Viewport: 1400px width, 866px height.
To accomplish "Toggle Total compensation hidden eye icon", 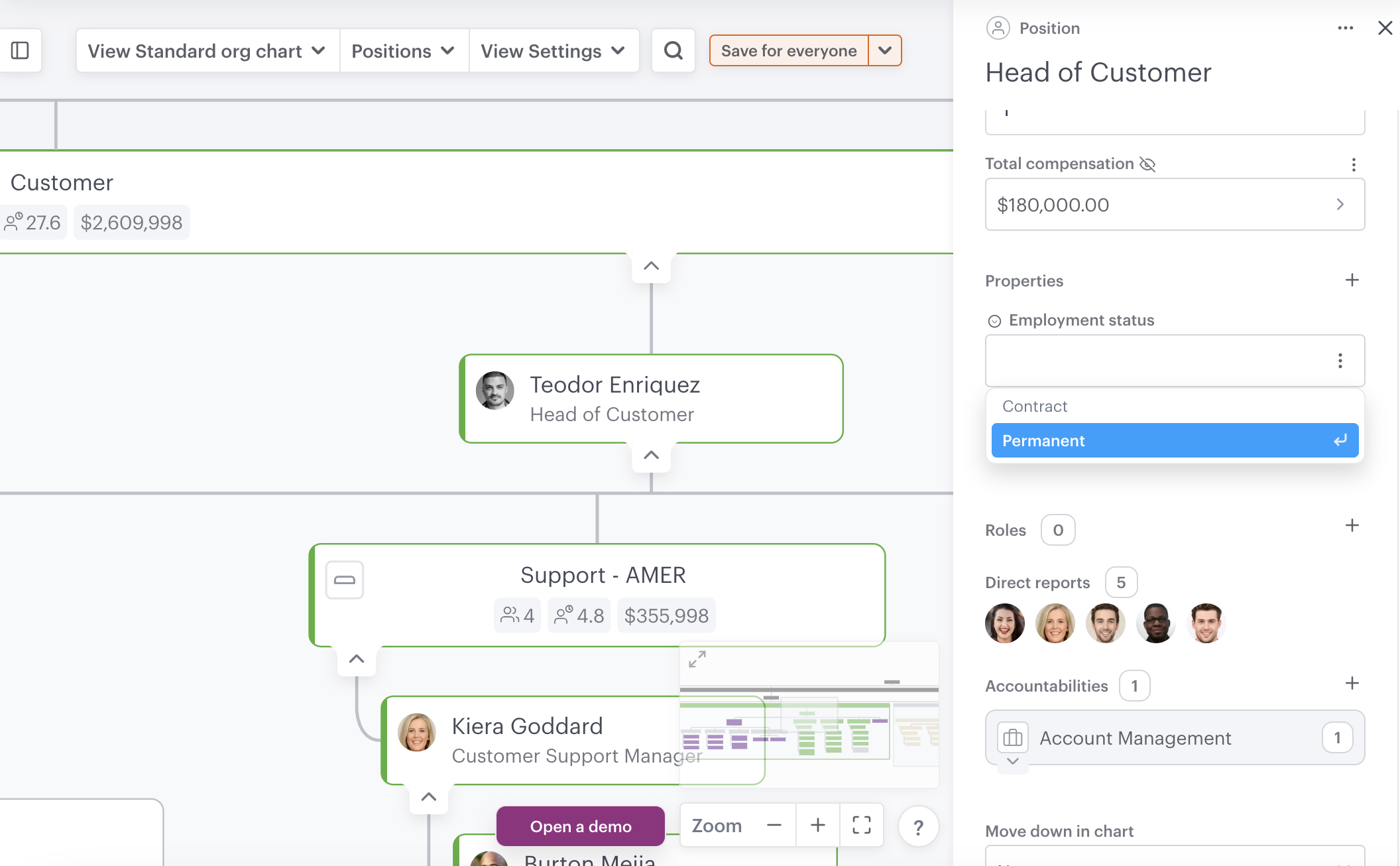I will coord(1147,164).
